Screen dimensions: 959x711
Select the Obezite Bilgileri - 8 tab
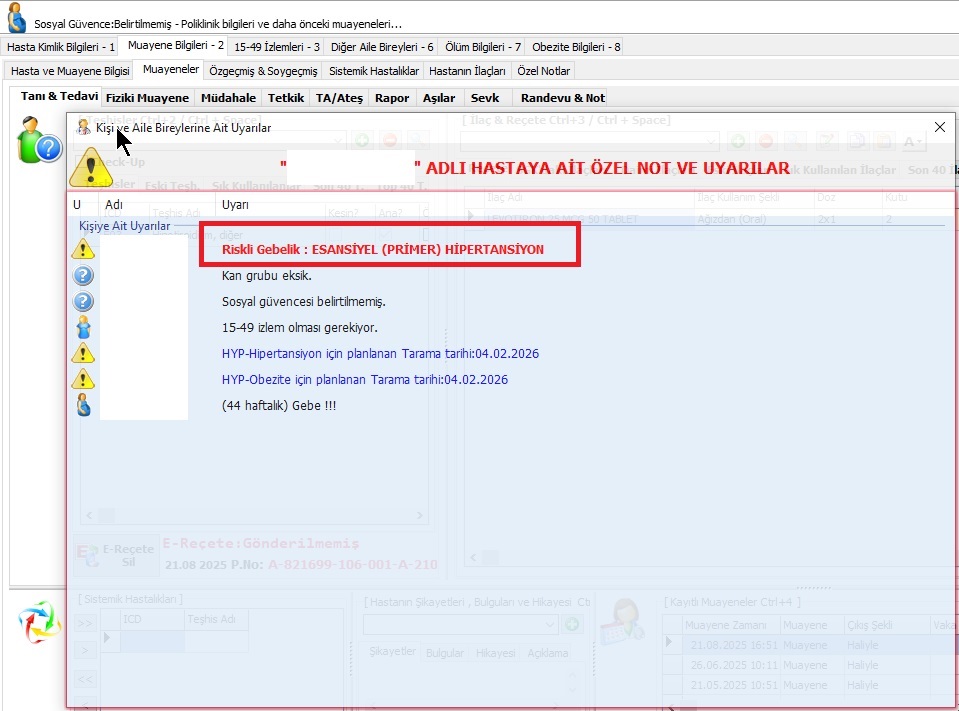coord(576,46)
